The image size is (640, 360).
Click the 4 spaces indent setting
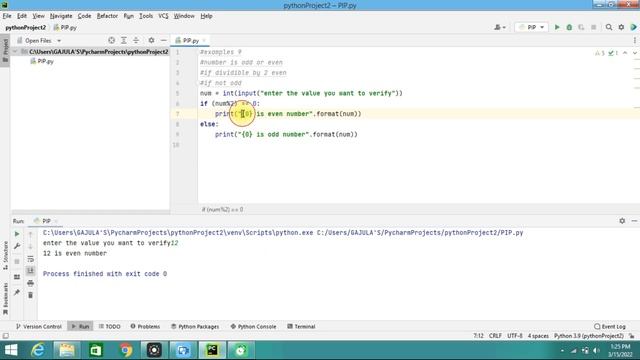[x=538, y=336]
